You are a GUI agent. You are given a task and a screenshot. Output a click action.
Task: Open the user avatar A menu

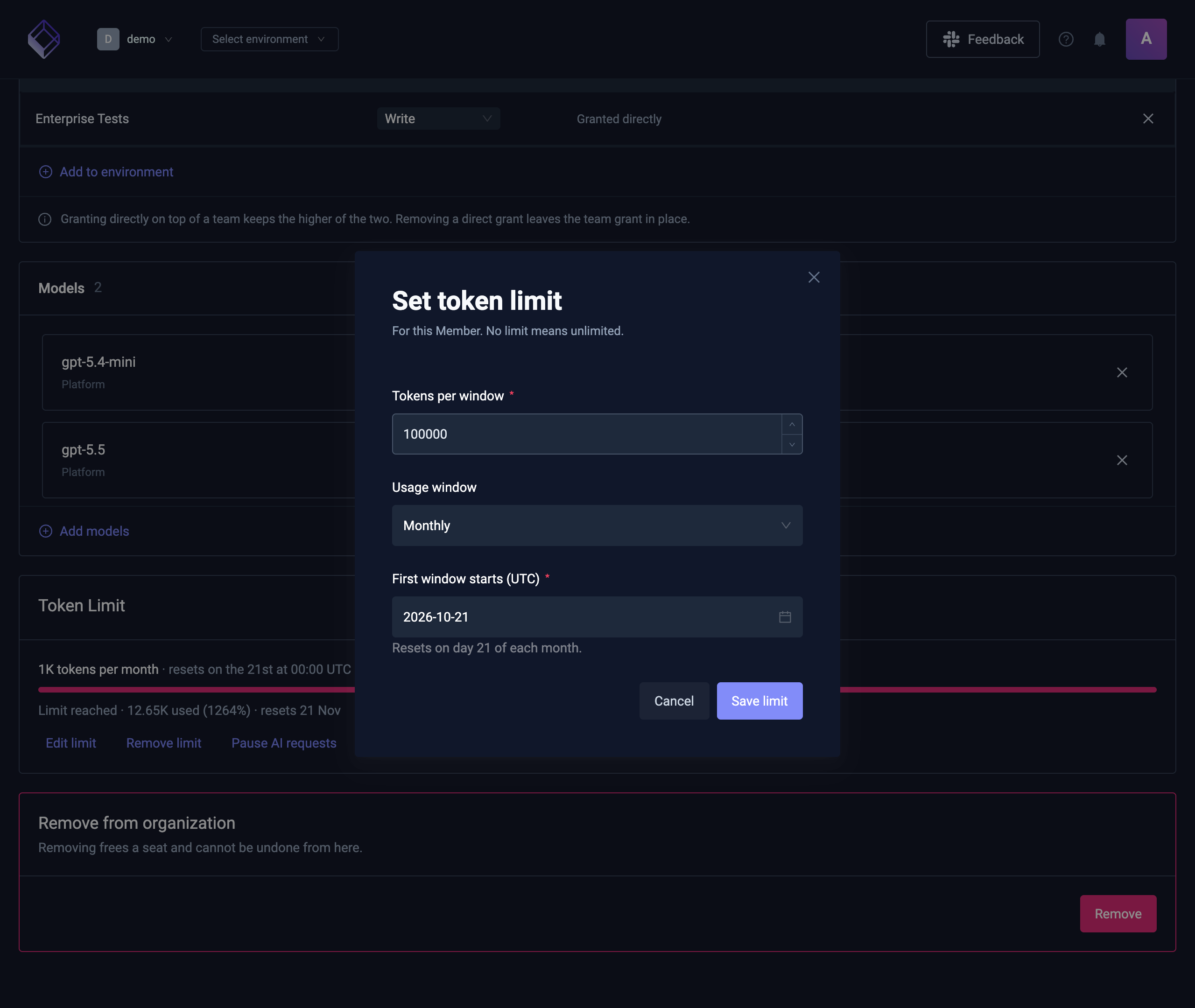tap(1146, 39)
